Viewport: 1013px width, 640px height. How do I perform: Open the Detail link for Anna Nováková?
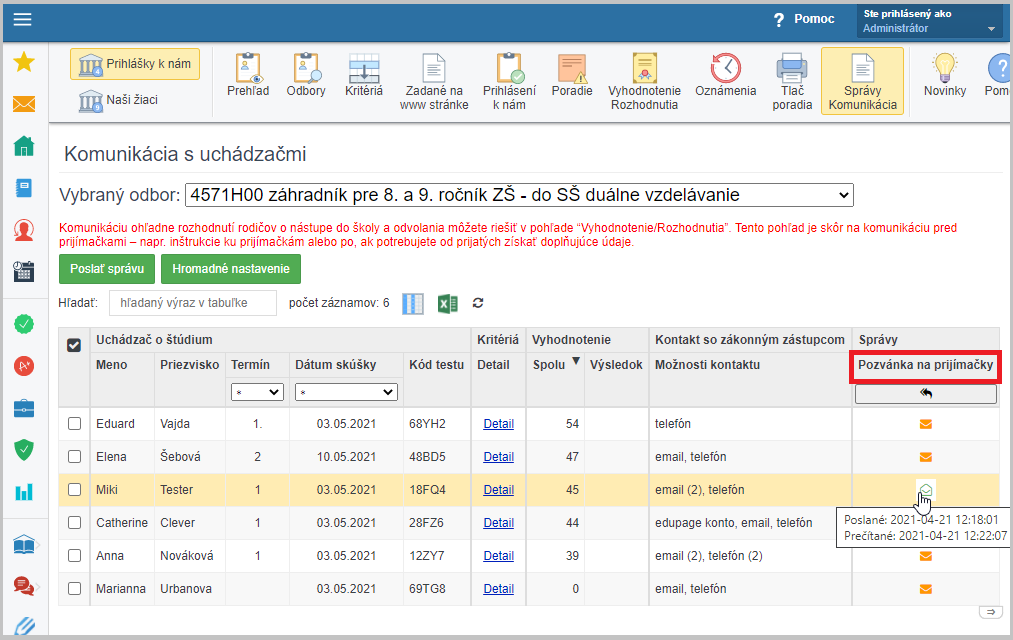499,555
